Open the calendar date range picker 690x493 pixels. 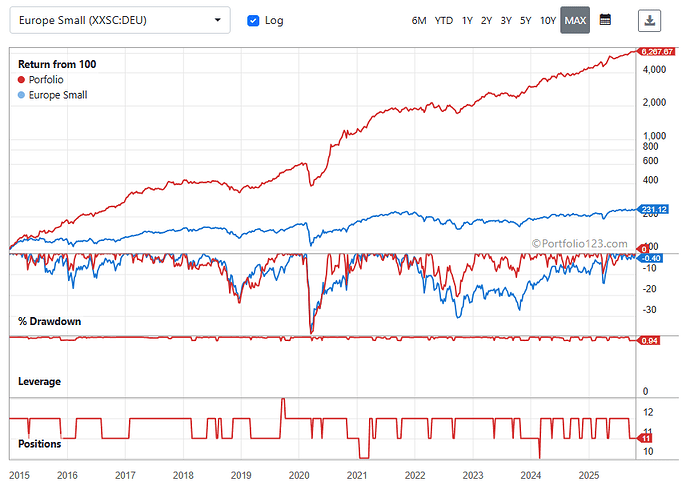605,20
